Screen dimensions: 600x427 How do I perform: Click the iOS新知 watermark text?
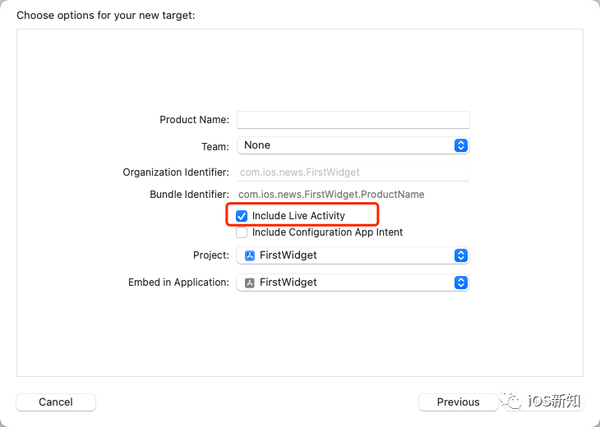554,401
